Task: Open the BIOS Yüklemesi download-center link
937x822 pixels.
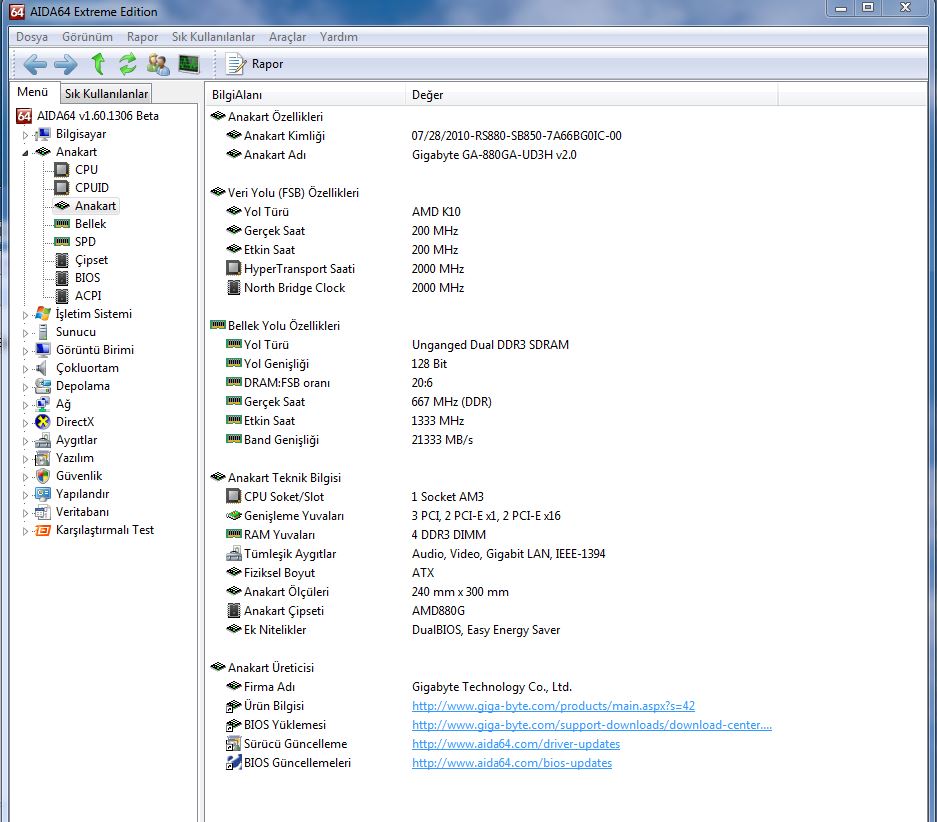Action: 592,725
